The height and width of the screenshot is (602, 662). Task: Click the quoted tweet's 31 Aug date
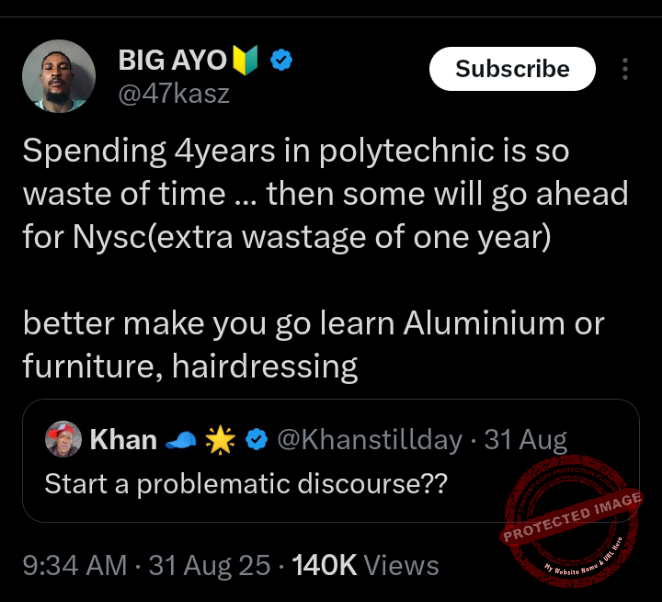[x=525, y=440]
